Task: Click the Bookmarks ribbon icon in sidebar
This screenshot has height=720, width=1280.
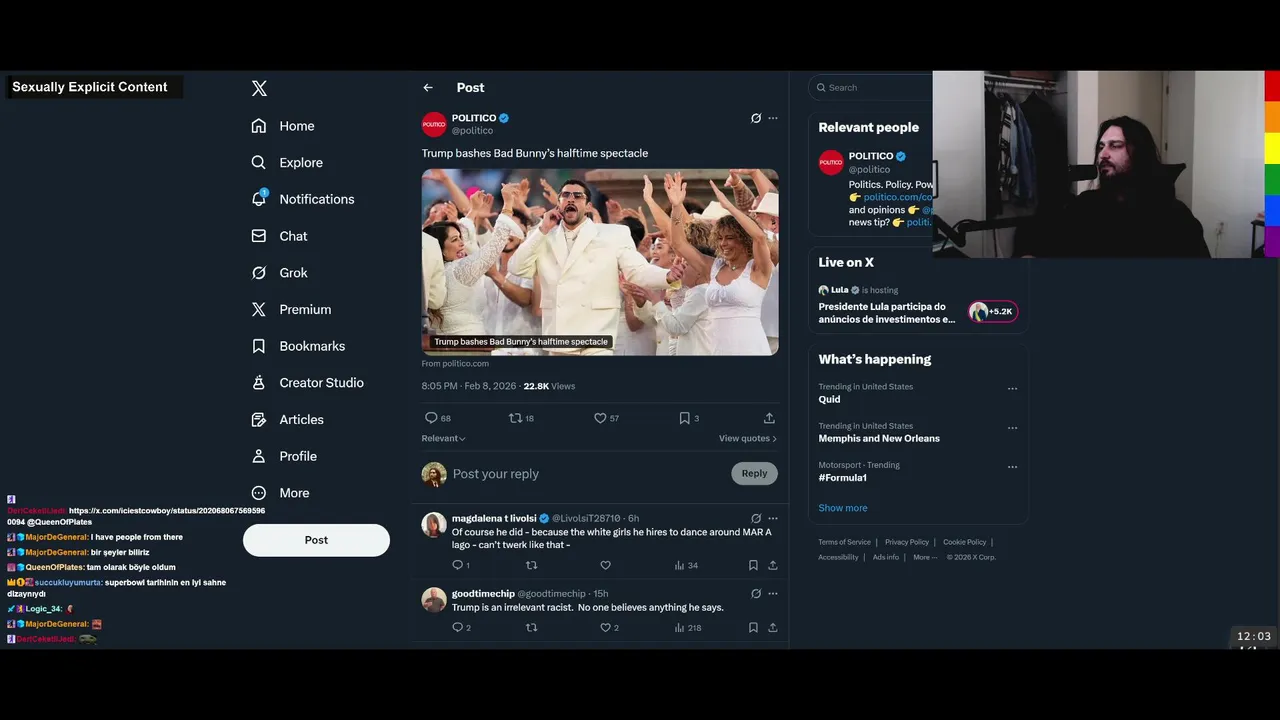Action: click(x=259, y=346)
